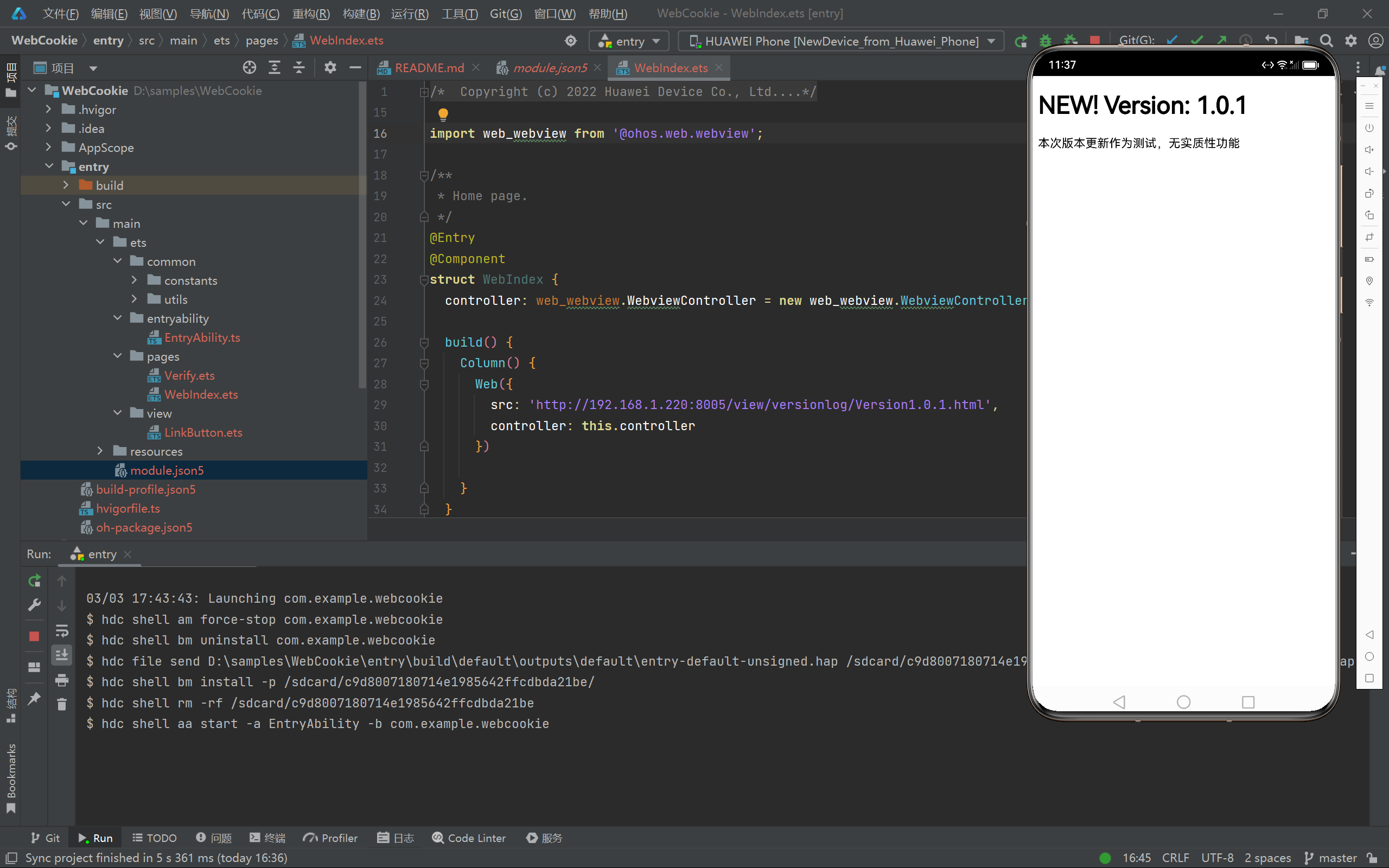Viewport: 1389px width, 868px height.
Task: Click the Git push green arrow
Action: (x=1221, y=40)
